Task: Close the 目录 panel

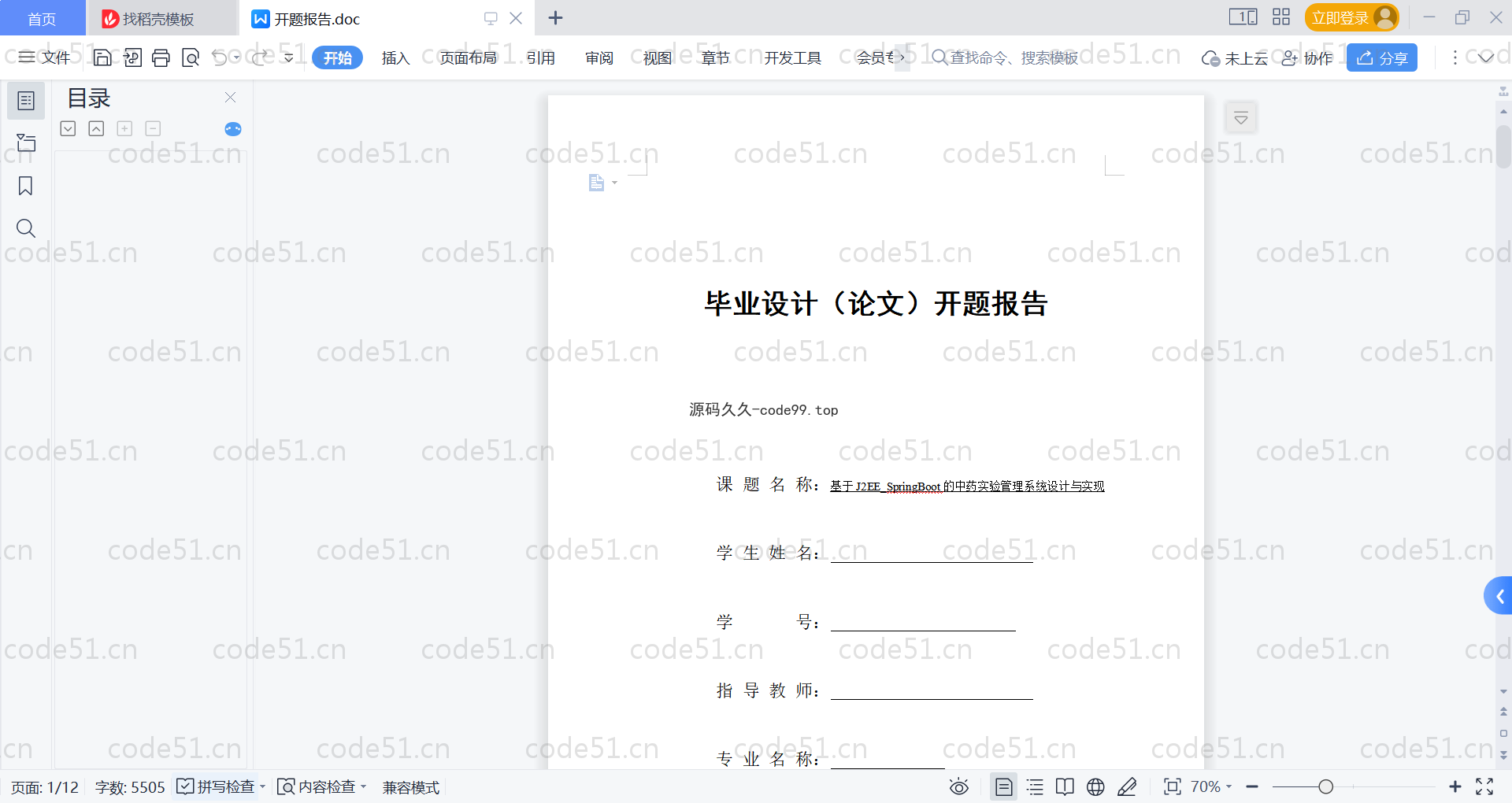Action: point(230,97)
